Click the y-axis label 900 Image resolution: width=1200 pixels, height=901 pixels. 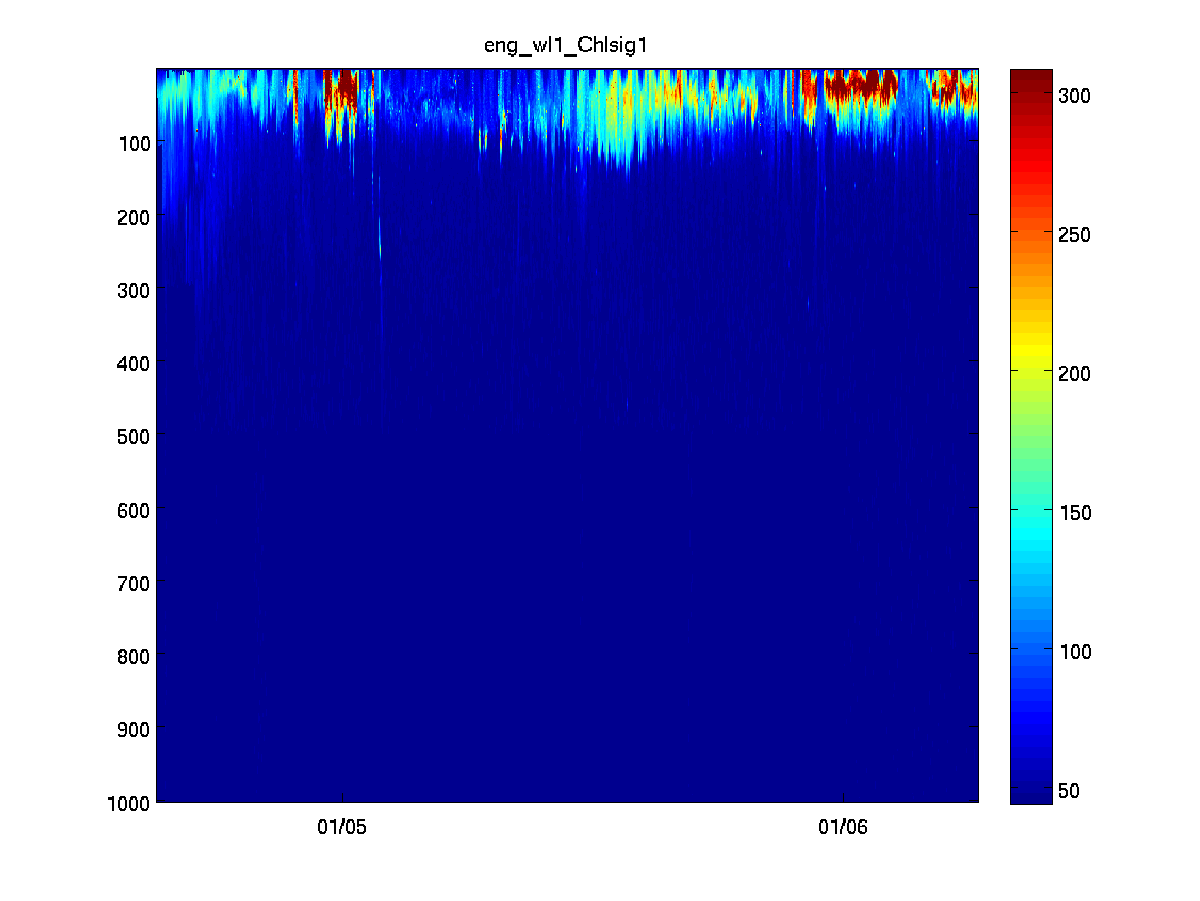pyautogui.click(x=136, y=729)
